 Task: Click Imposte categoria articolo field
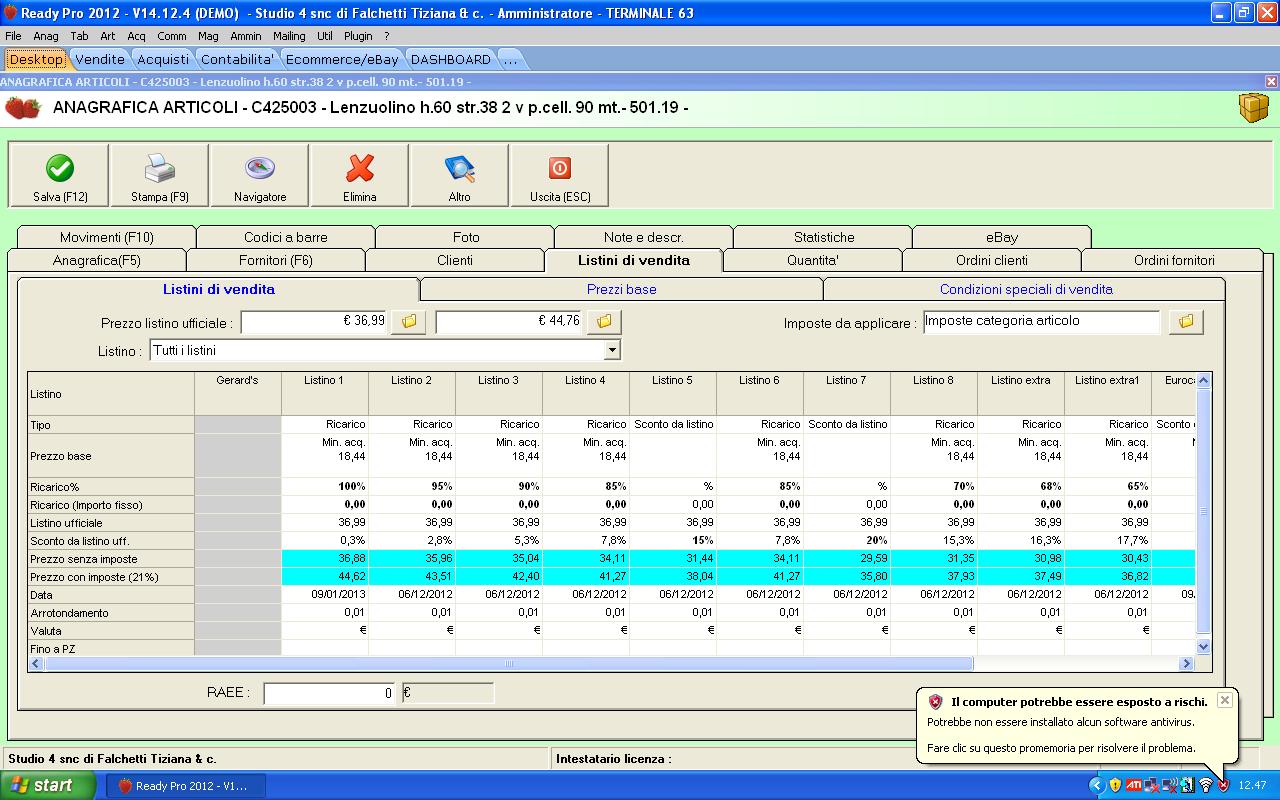1041,322
